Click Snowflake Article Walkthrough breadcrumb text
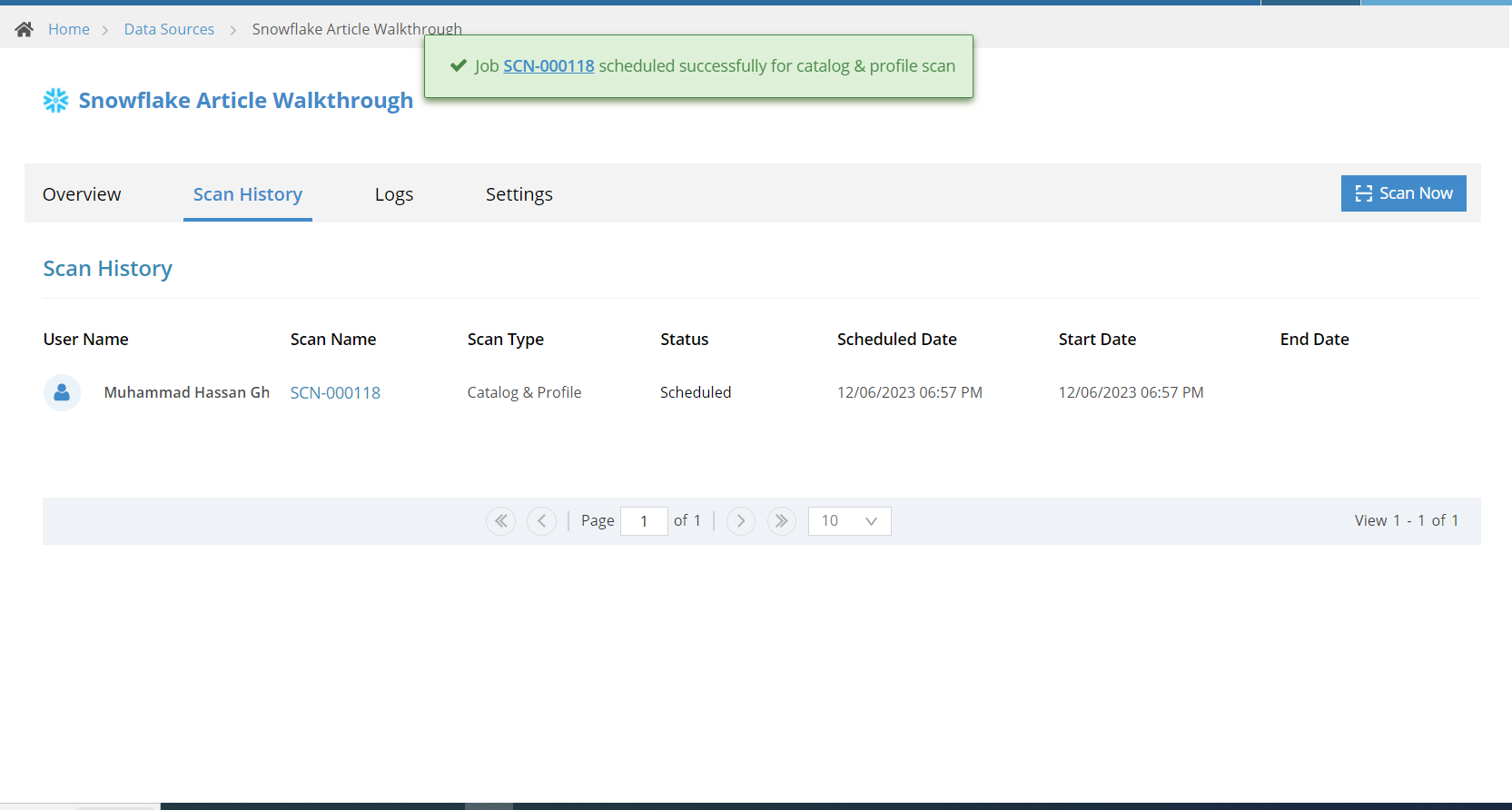The width and height of the screenshot is (1512, 810). tap(357, 29)
